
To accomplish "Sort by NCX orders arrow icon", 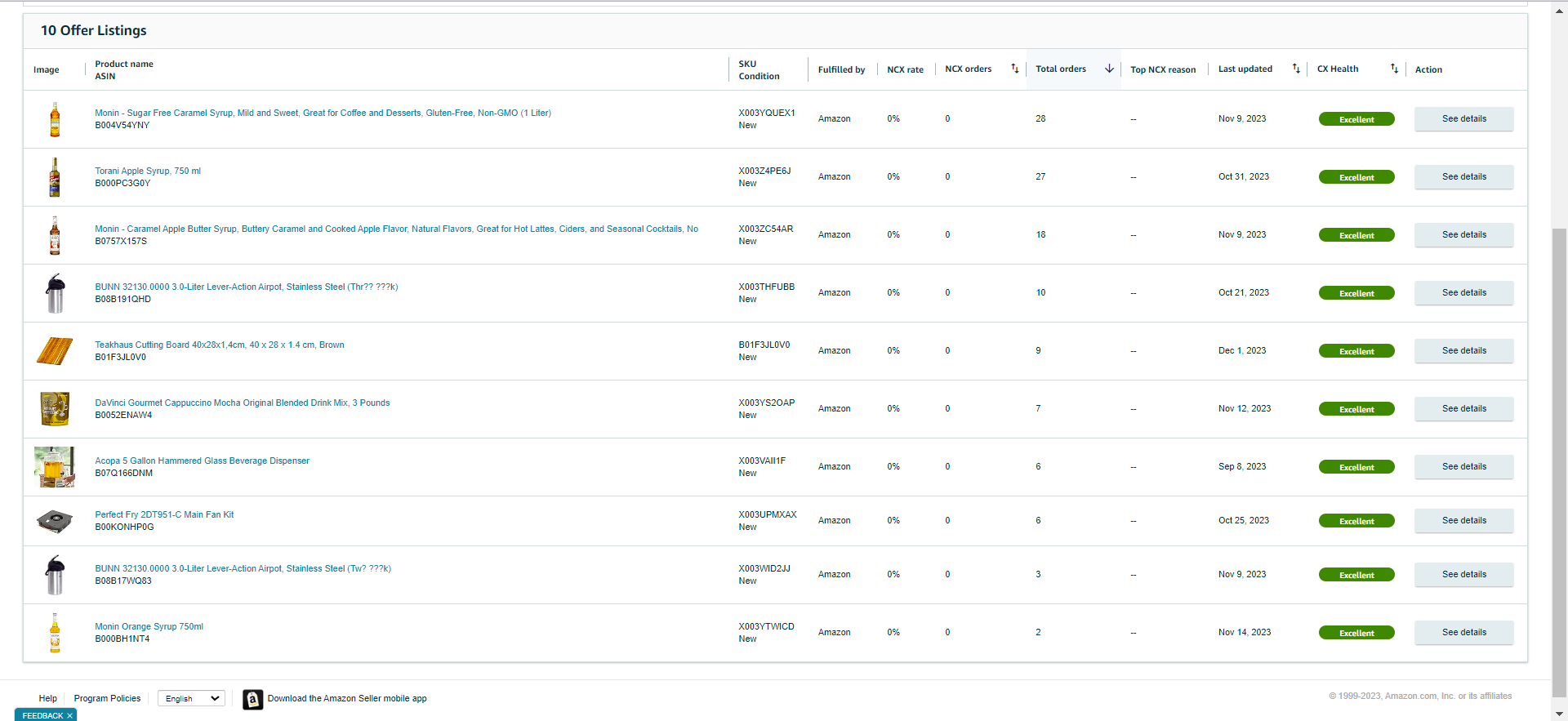I will [x=1014, y=69].
